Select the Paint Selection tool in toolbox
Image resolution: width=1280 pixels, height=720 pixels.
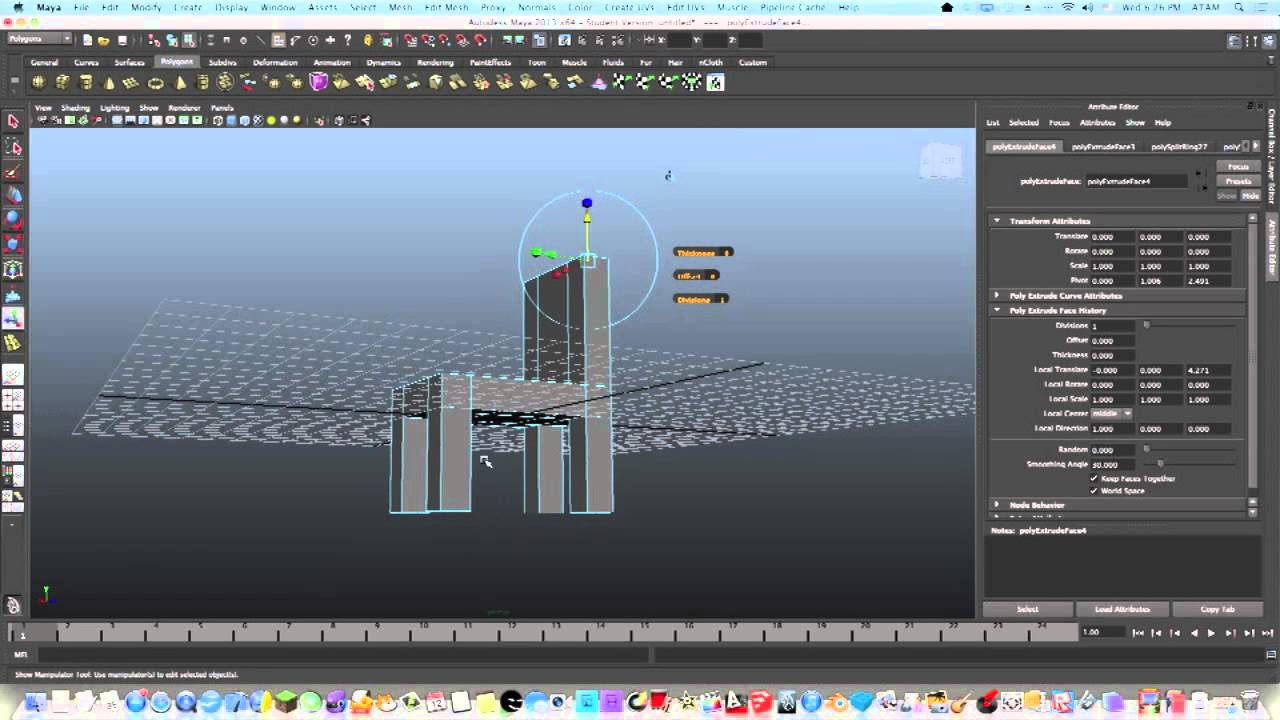(x=13, y=171)
